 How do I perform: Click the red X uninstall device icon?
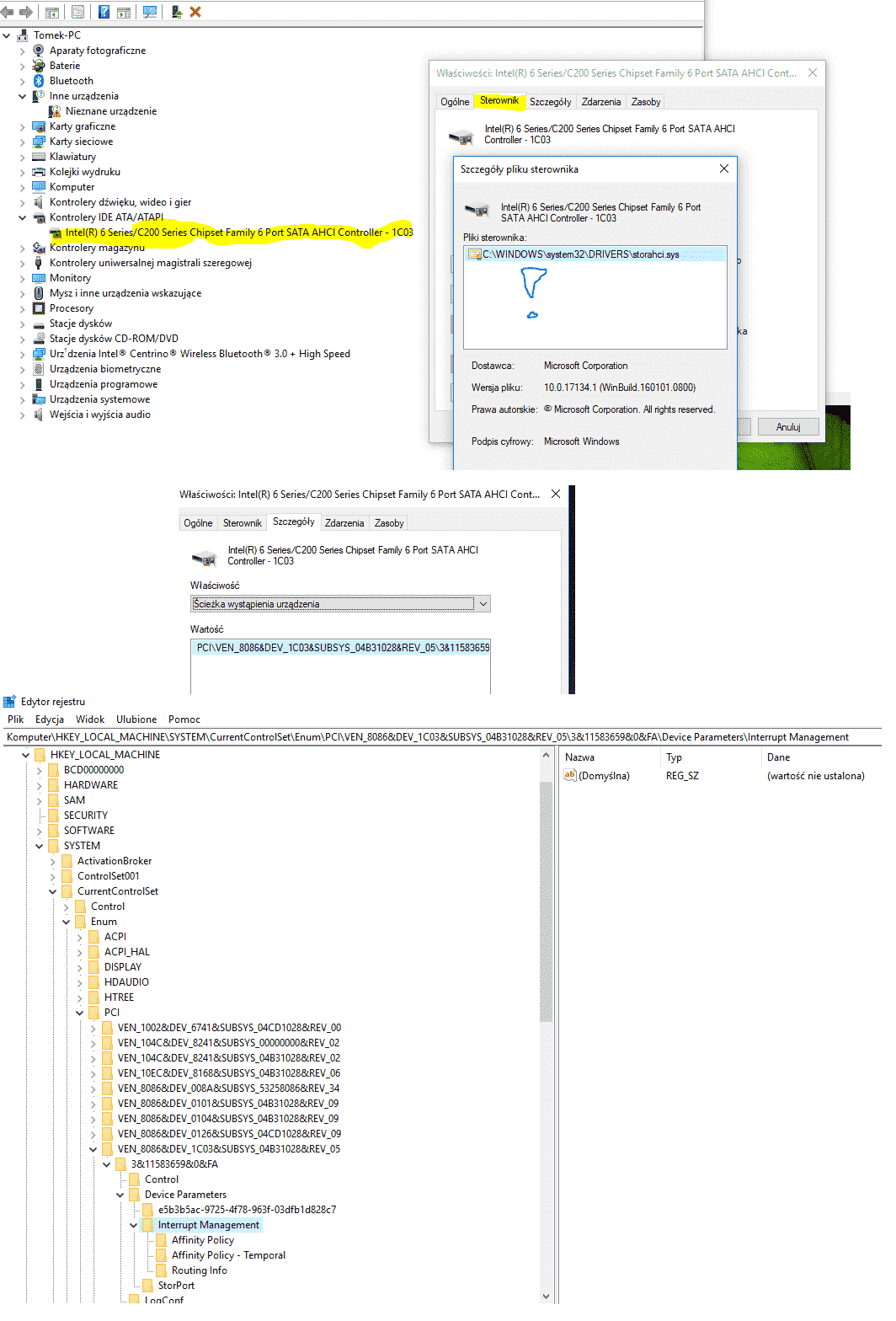195,12
